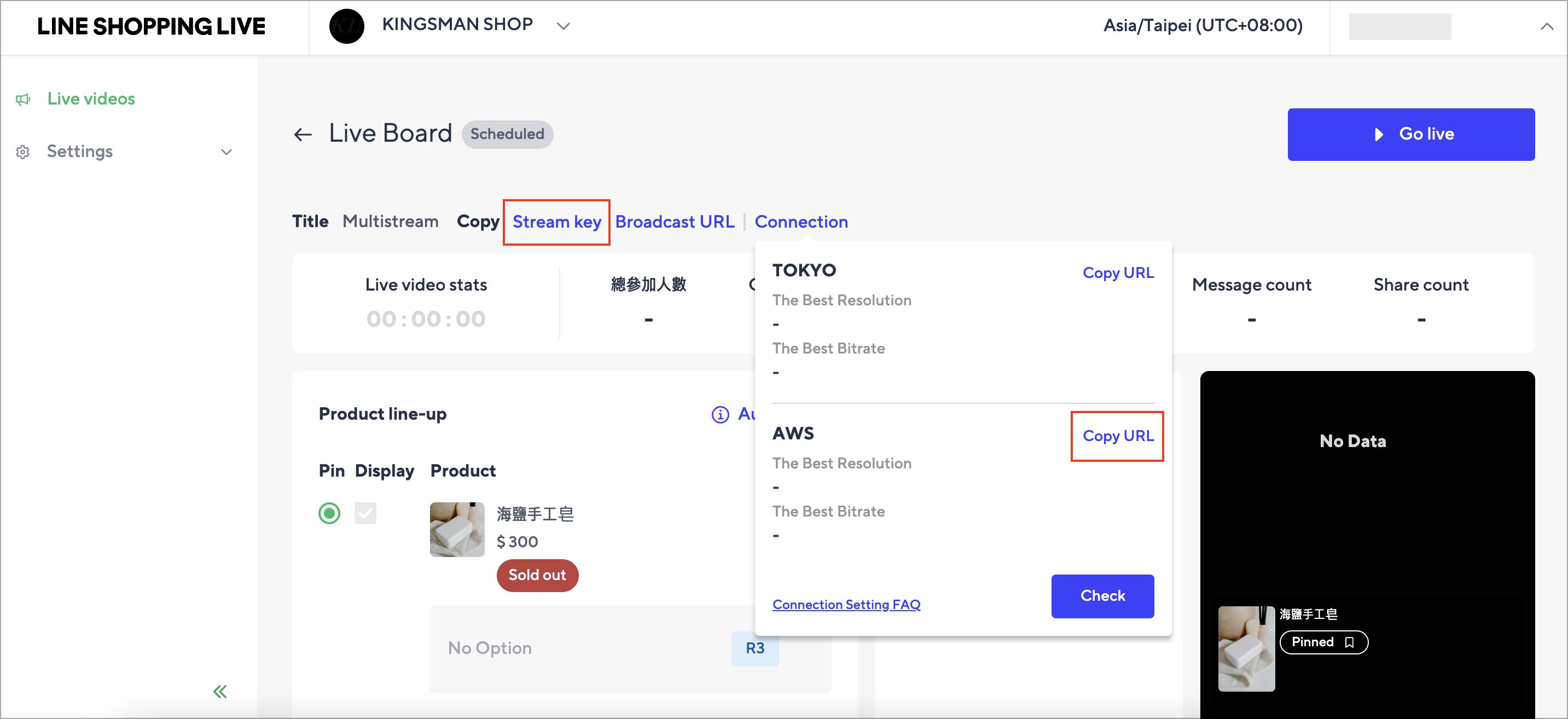
Task: Click the 總參加人數 stat label
Action: tap(648, 285)
